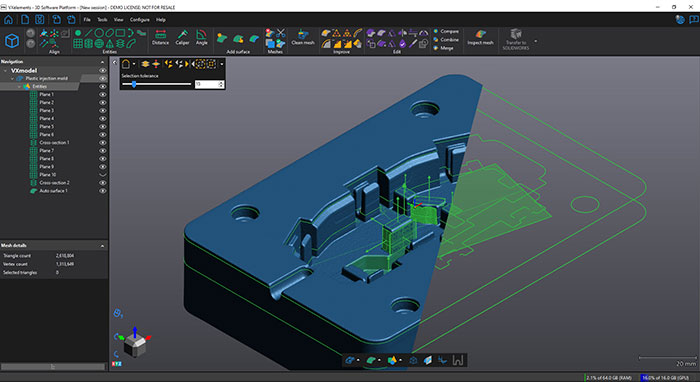Toggle visibility of Cross-section 2

[103, 183]
